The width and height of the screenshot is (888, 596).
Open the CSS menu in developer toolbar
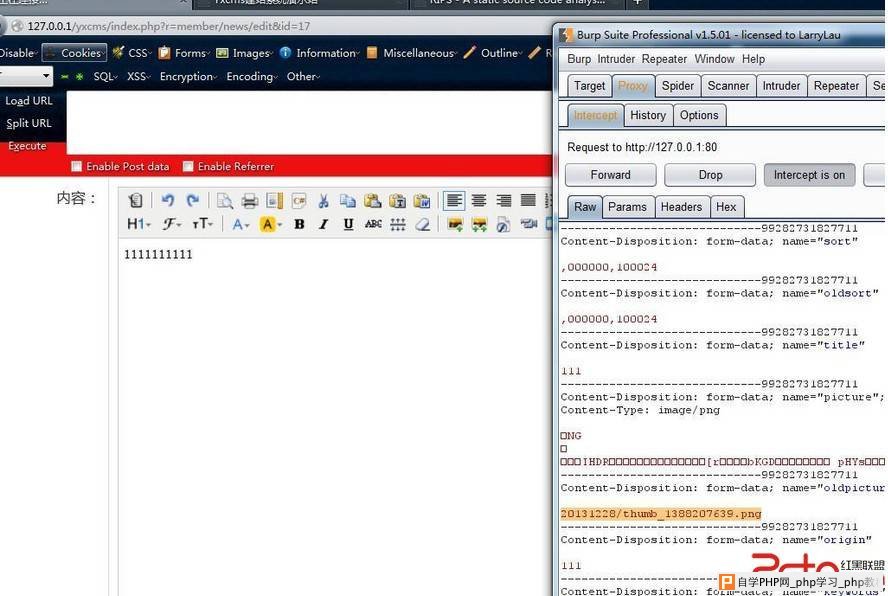133,53
